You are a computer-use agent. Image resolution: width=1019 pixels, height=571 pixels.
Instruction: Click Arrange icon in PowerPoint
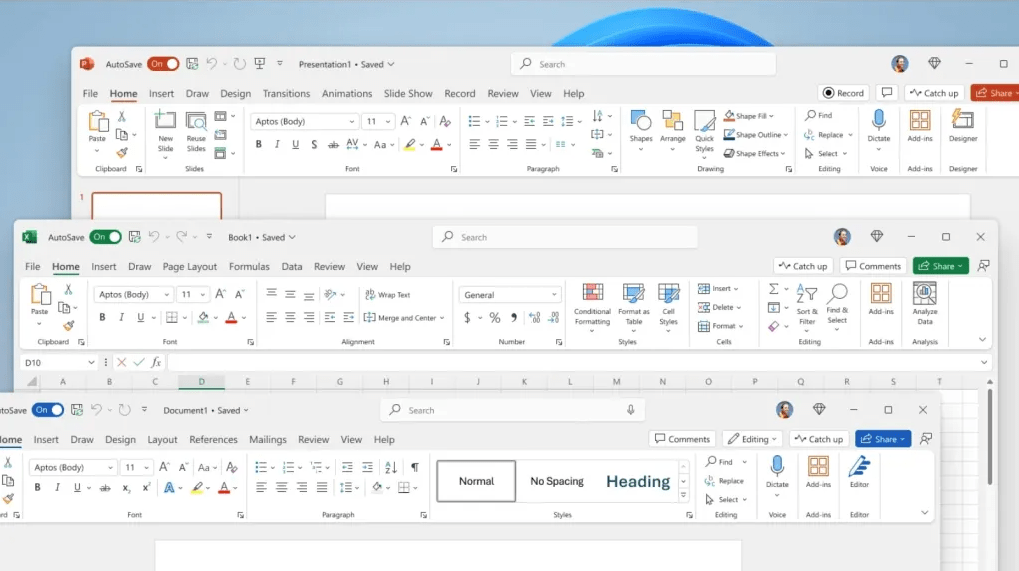(673, 121)
